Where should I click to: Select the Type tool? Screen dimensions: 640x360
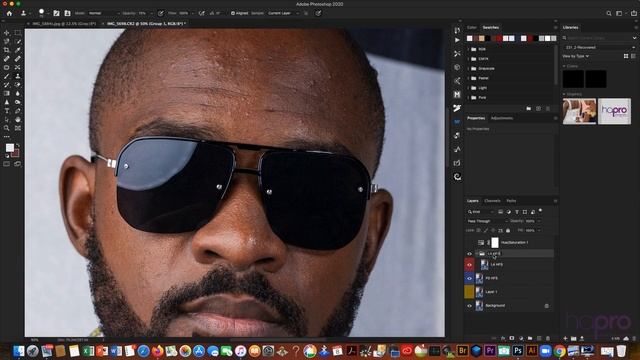tap(7, 111)
